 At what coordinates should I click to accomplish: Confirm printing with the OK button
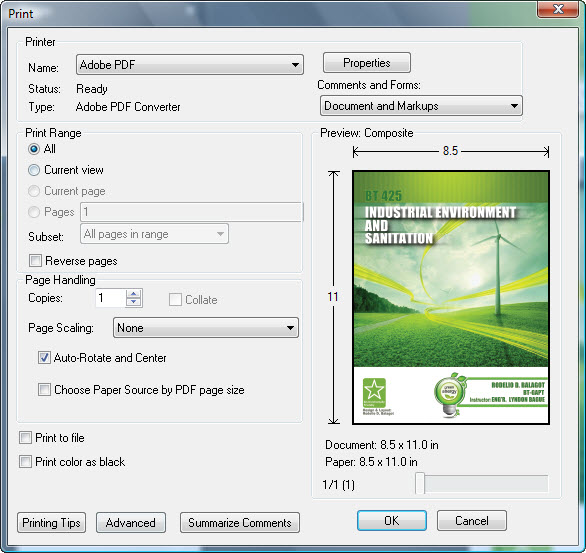click(x=392, y=520)
